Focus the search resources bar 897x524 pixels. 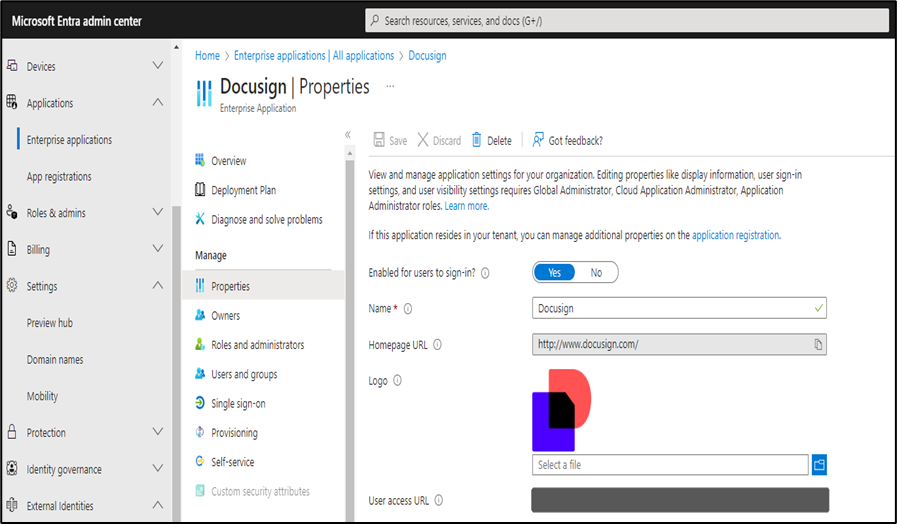(625, 20)
